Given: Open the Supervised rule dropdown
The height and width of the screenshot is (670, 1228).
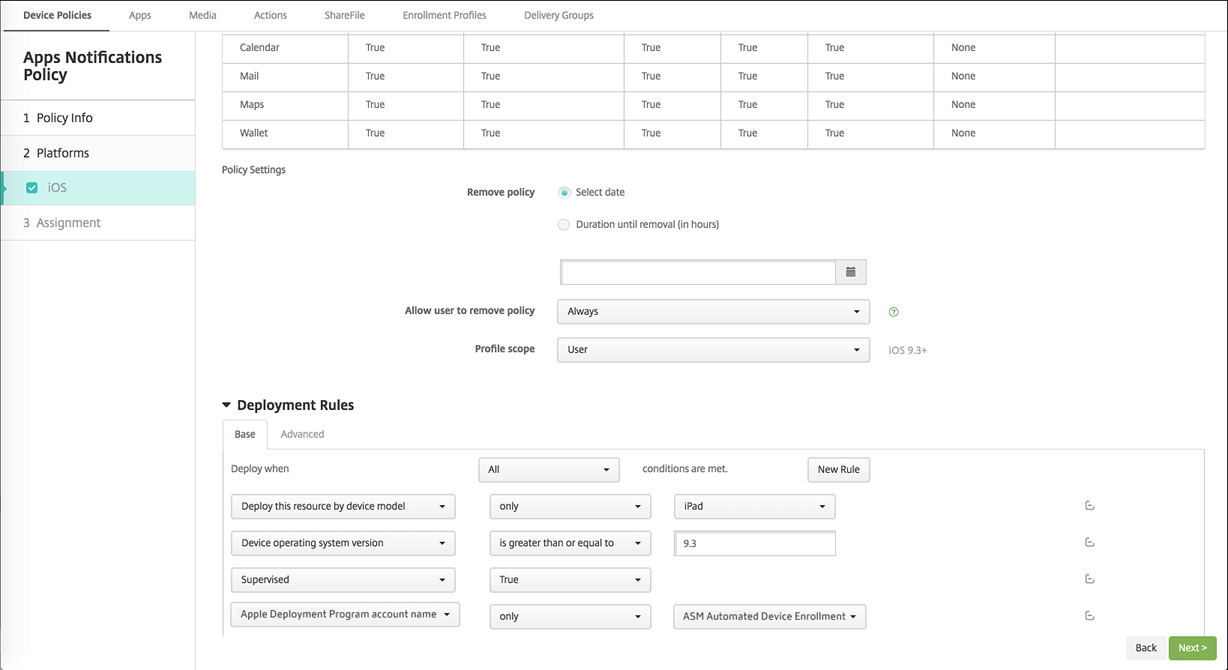Looking at the screenshot, I should pyautogui.click(x=343, y=580).
